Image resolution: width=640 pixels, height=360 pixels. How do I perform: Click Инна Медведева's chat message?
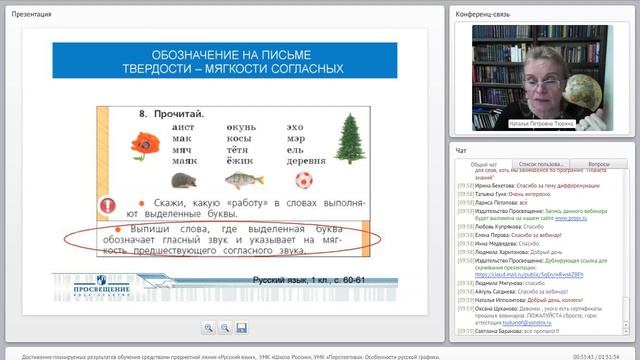tap(499, 244)
